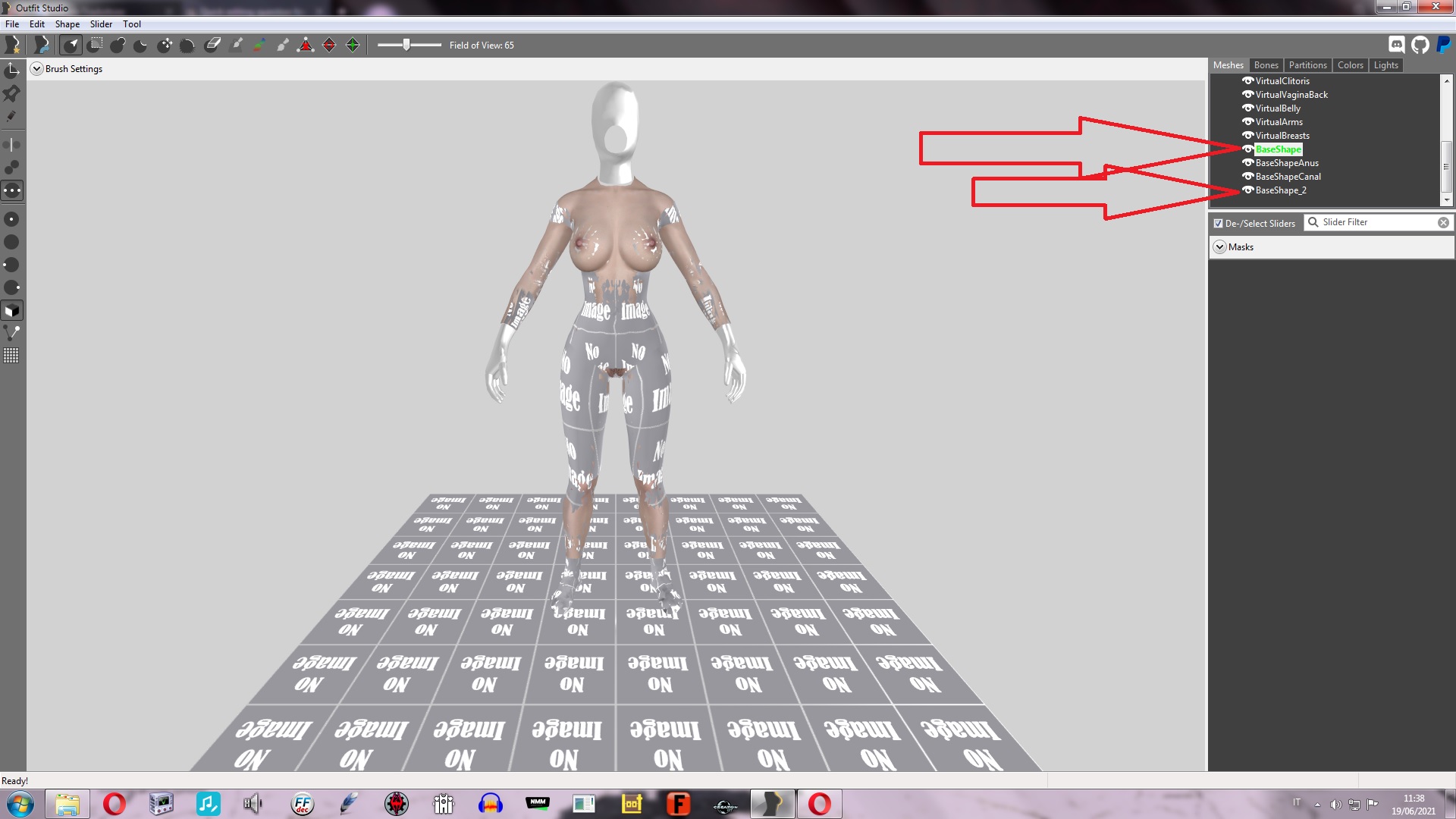The width and height of the screenshot is (1456, 819).
Task: Select the BaseShapeCanal mesh item
Action: (1288, 177)
